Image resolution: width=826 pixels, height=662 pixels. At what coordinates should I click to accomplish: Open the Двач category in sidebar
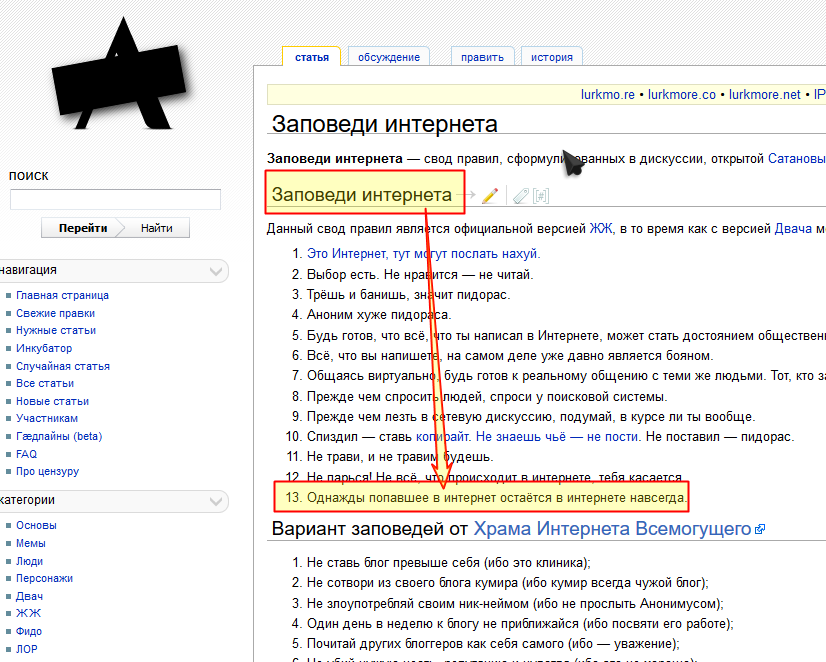[30, 596]
